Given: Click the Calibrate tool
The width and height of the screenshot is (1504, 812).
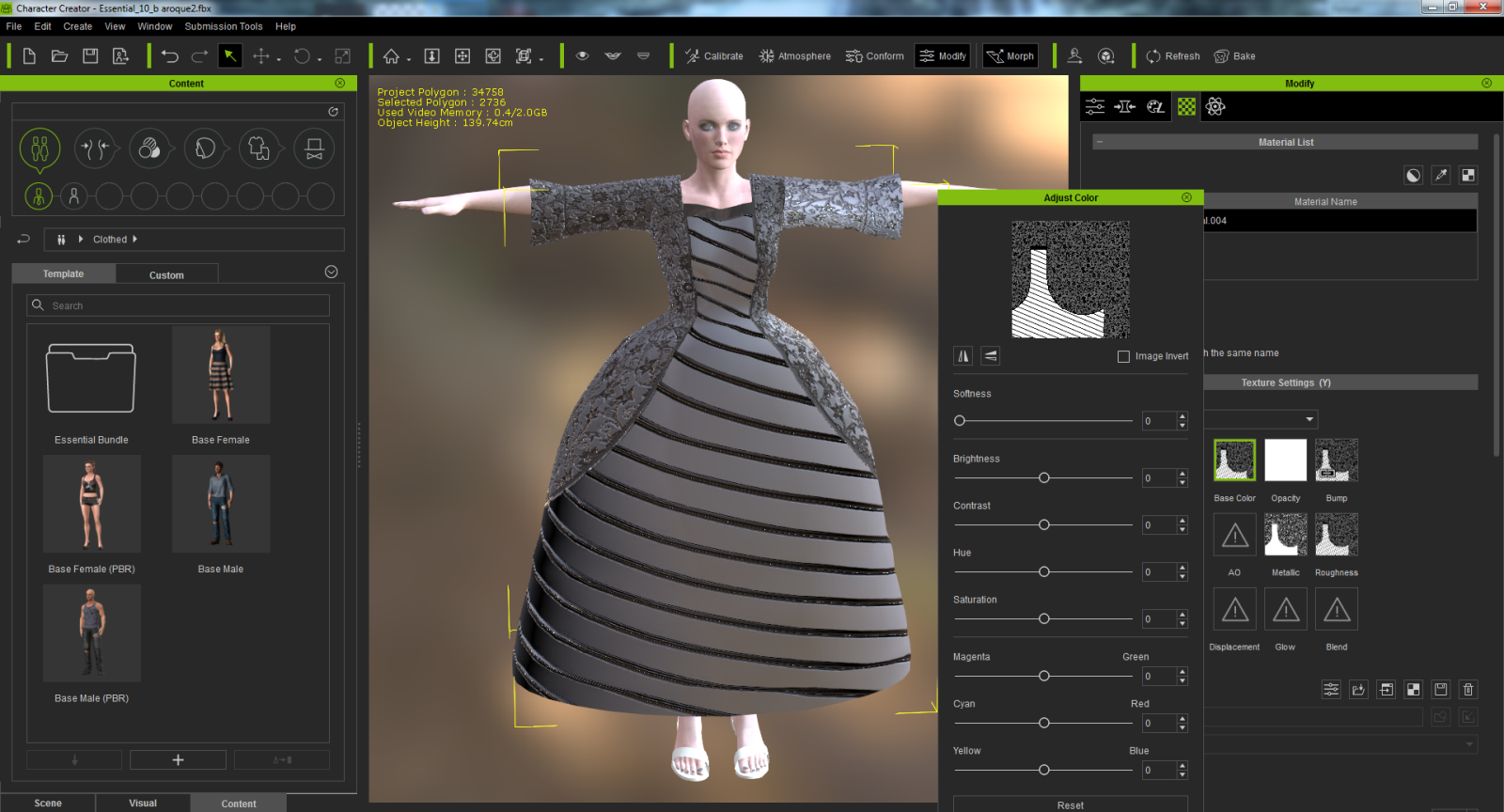Looking at the screenshot, I should [x=713, y=56].
